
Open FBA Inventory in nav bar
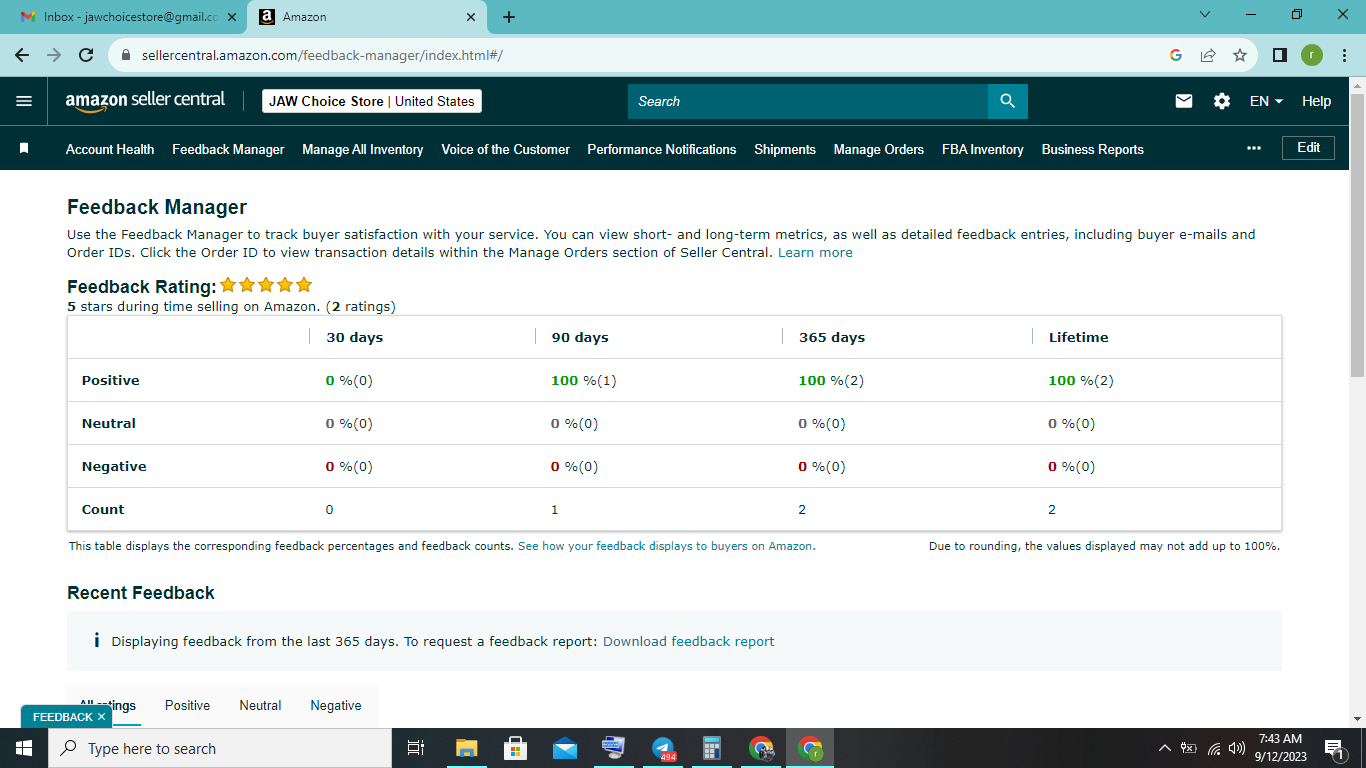point(983,149)
